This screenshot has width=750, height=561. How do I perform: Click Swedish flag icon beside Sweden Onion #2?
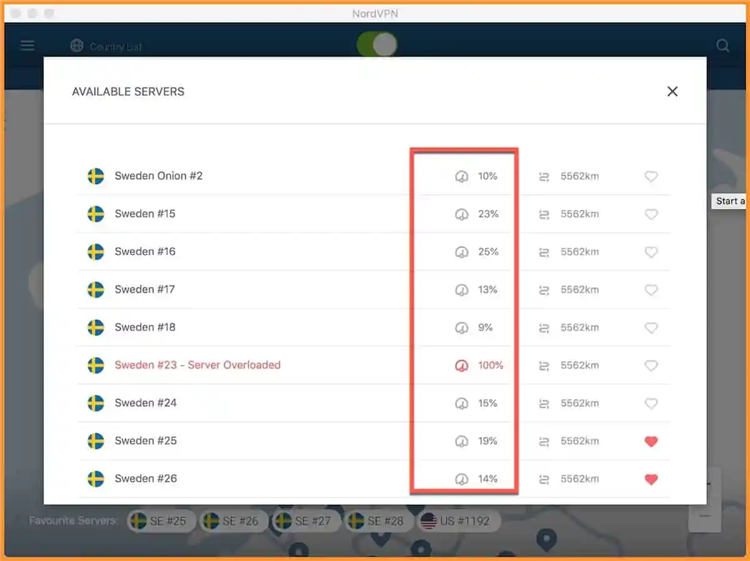pyautogui.click(x=96, y=176)
